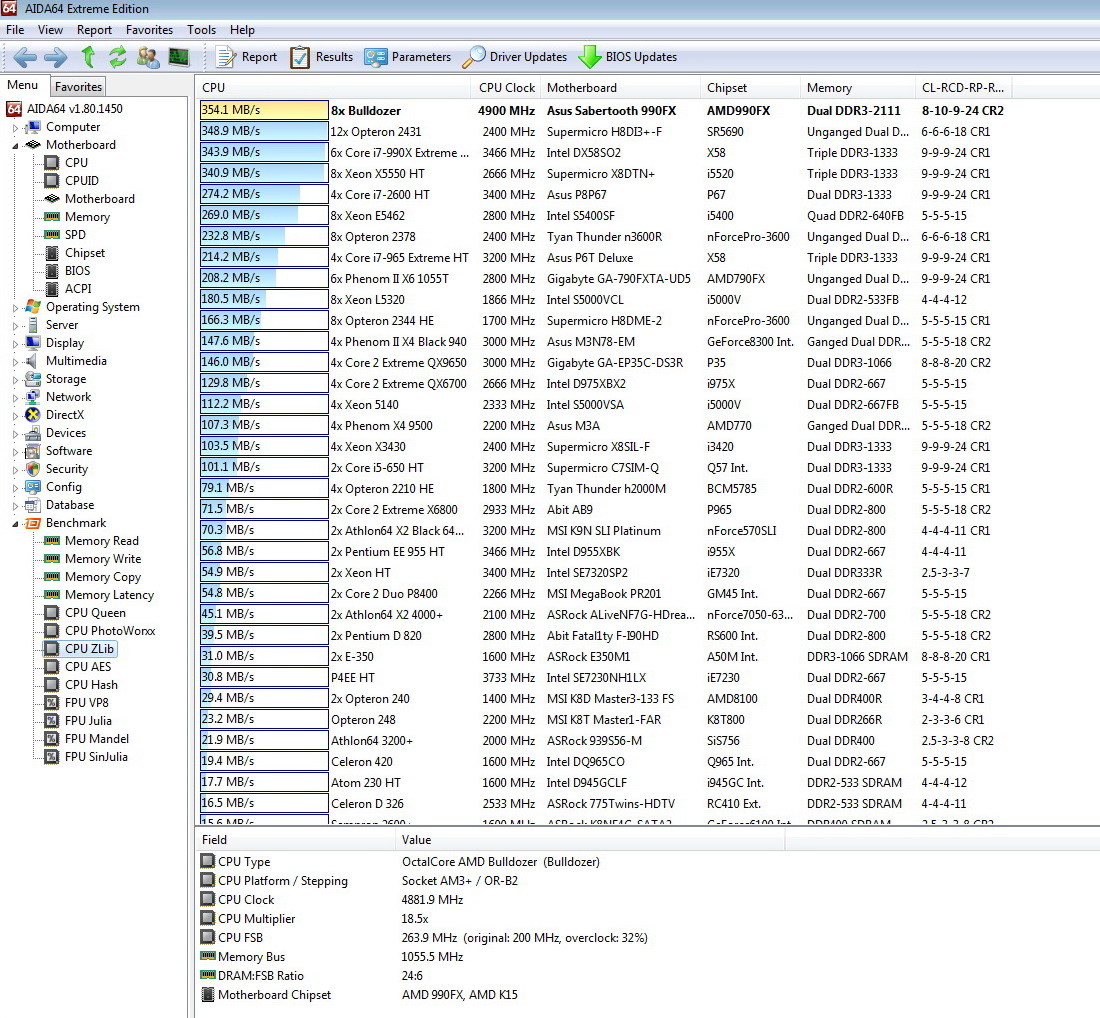Expand the Operating System node

coord(15,307)
